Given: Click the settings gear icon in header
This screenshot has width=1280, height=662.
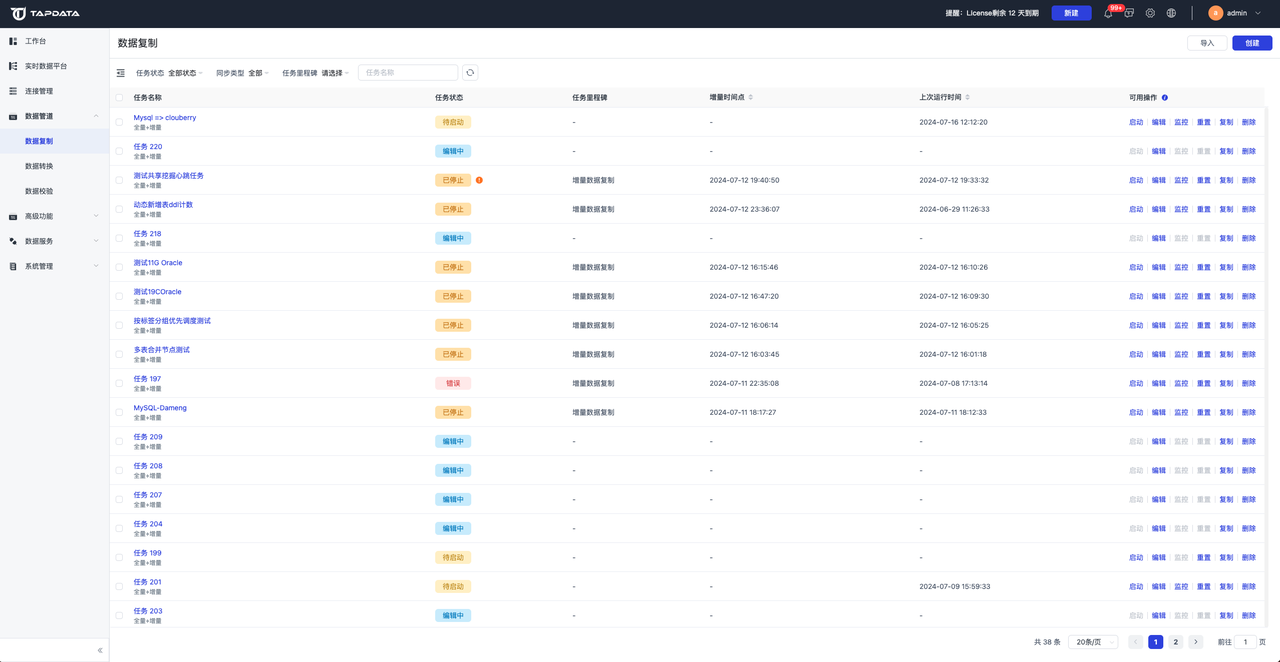Looking at the screenshot, I should 1150,13.
